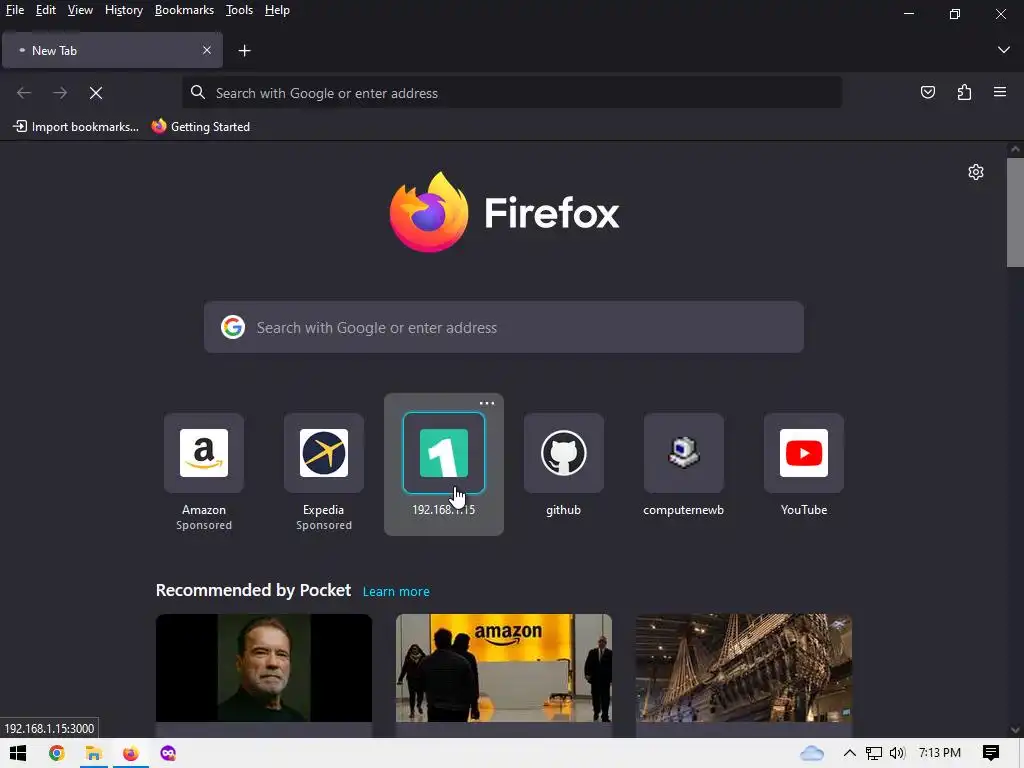Click the 7:13 PM clock
The width and height of the screenshot is (1024, 768).
click(x=940, y=753)
